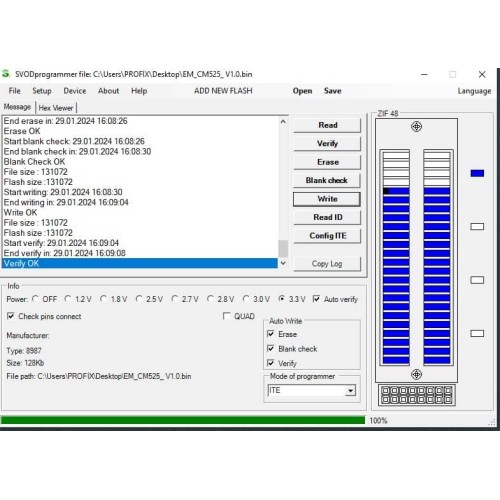
Task: Select the 'Verify OK' log line
Action: [x=140, y=263]
